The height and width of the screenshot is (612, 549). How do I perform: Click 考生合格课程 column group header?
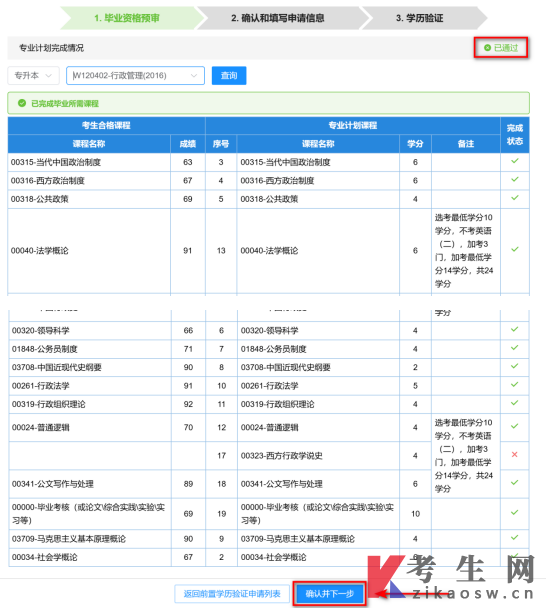(x=106, y=125)
